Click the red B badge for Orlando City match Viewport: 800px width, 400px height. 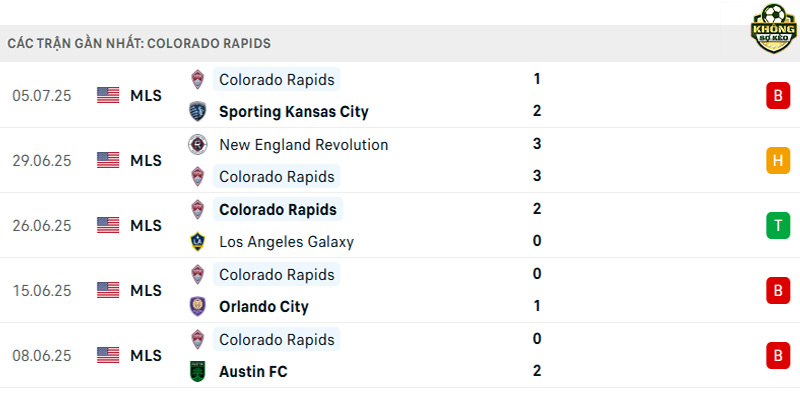click(778, 290)
